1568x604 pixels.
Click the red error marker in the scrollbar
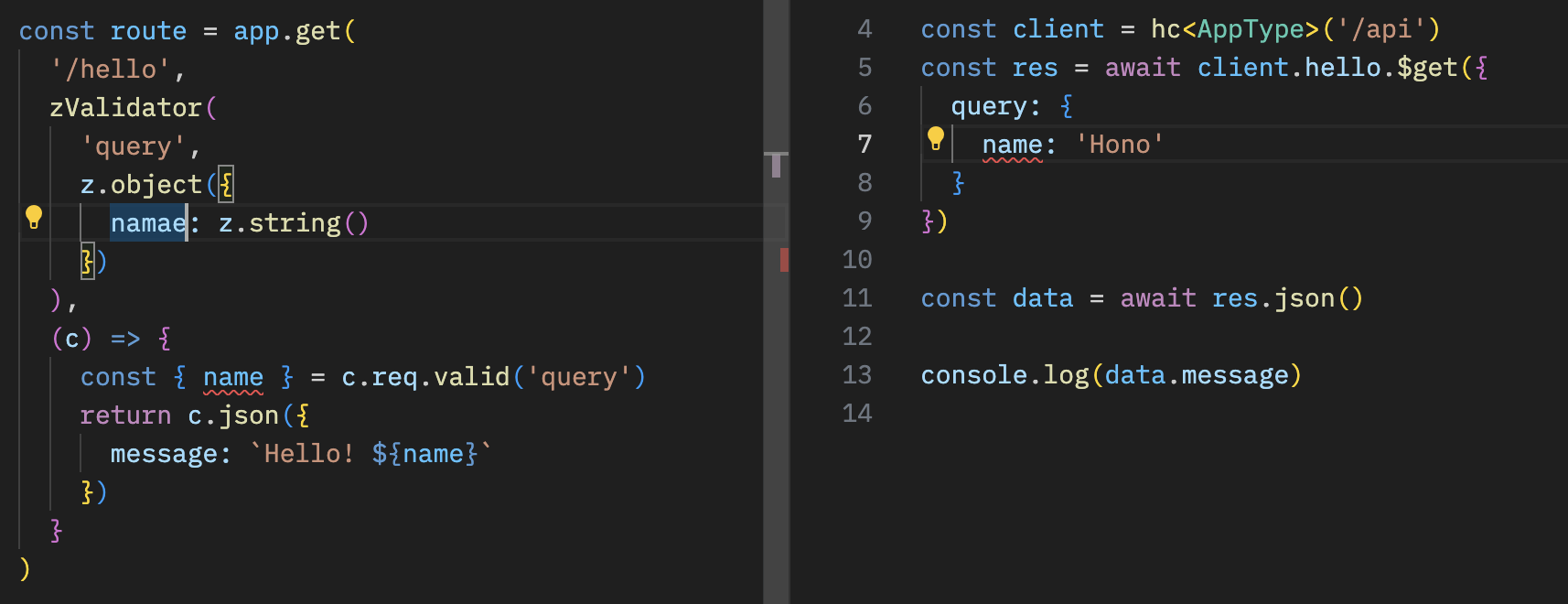point(784,260)
